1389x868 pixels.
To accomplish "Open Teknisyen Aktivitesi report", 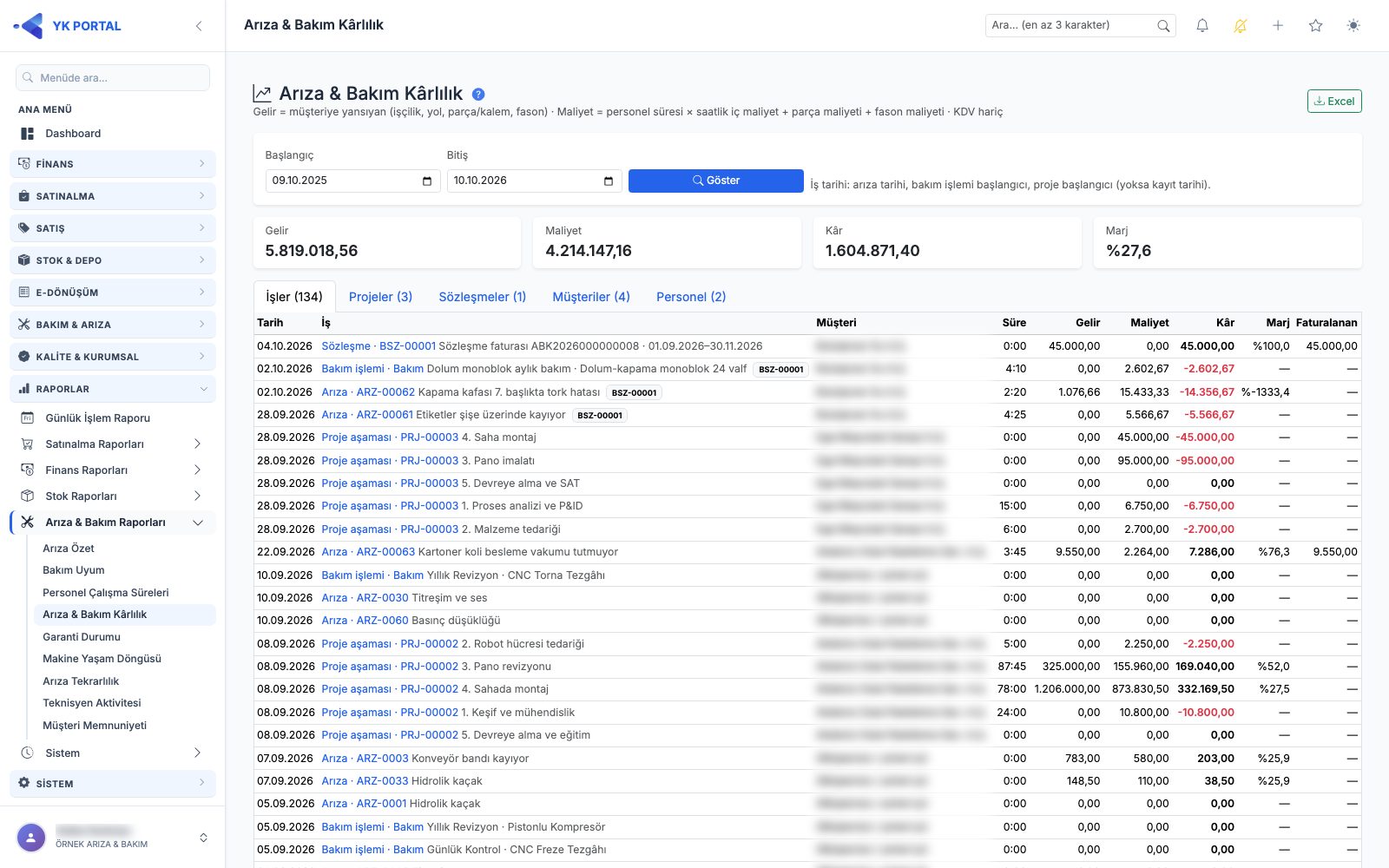I will click(92, 703).
